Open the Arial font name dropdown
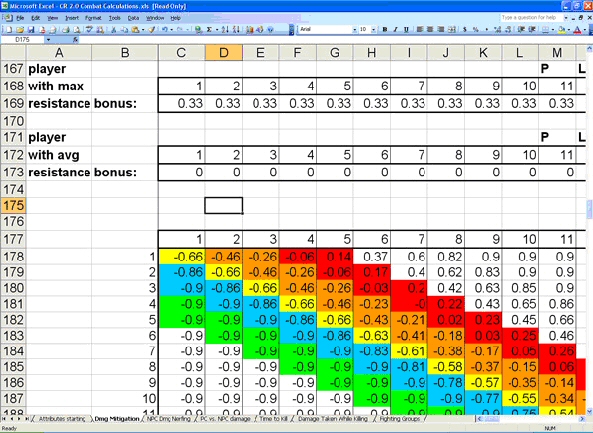593x433 pixels. [x=355, y=29]
